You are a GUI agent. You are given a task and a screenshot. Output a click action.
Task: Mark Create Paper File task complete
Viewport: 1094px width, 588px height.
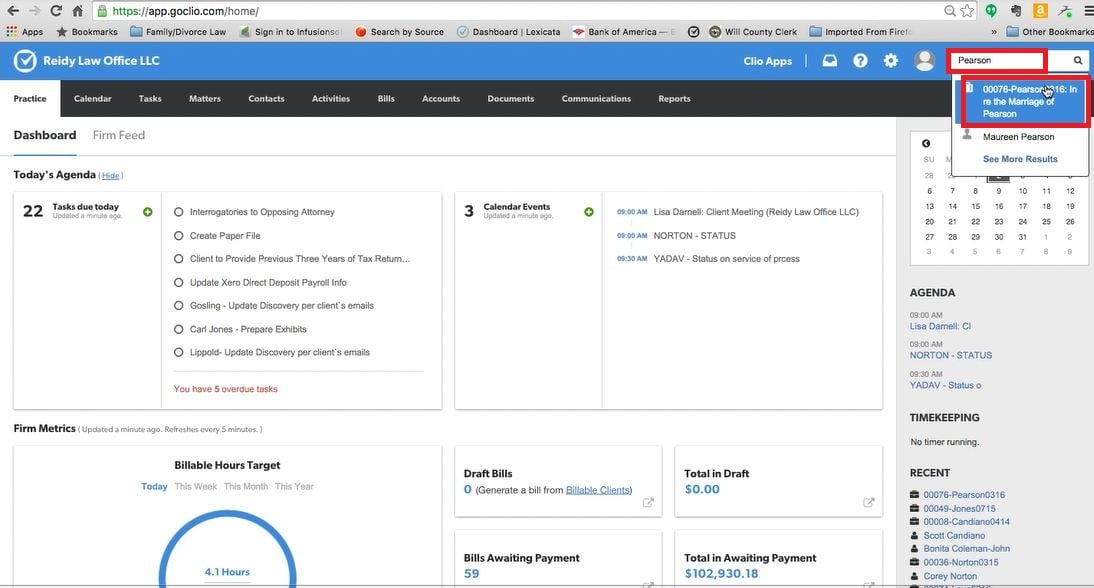179,236
